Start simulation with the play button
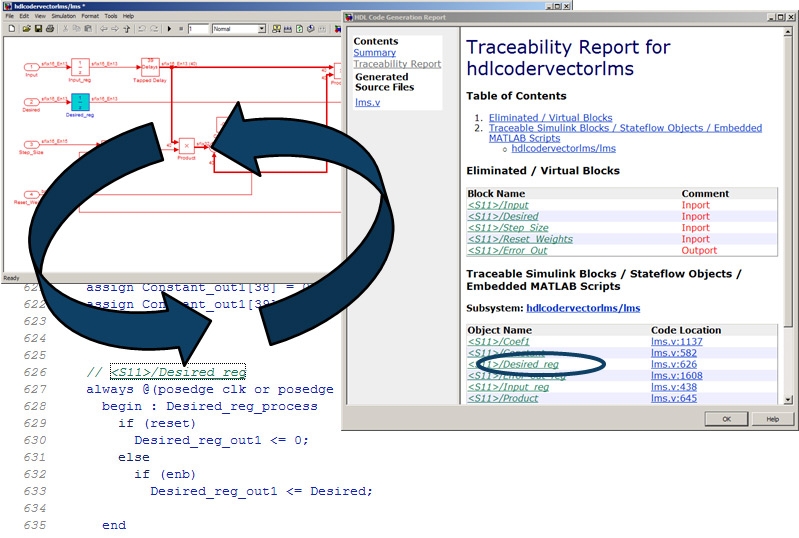799x538 pixels. [171, 29]
